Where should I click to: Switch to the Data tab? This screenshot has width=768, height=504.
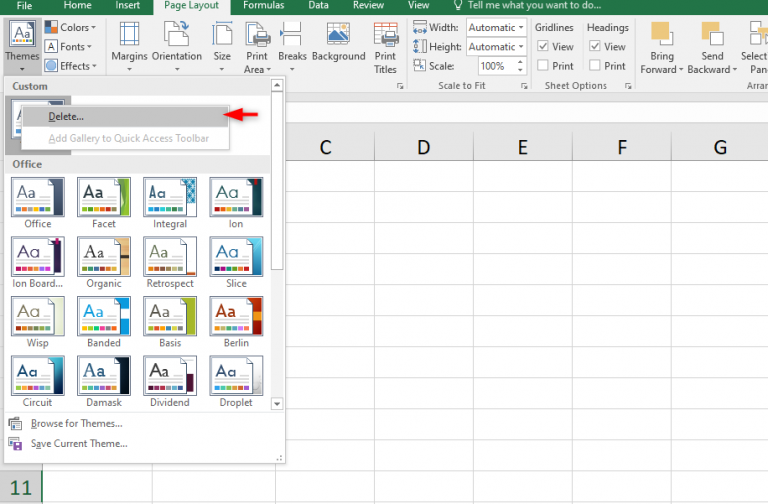coord(318,6)
